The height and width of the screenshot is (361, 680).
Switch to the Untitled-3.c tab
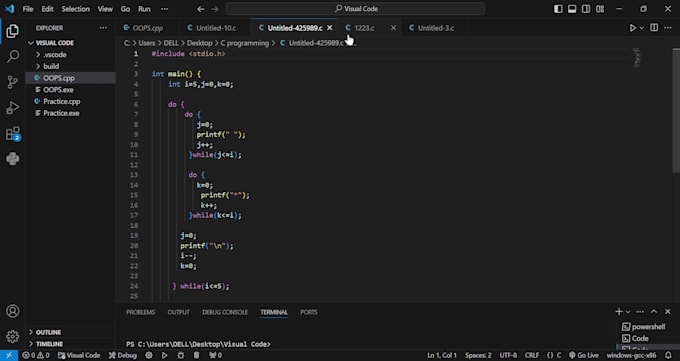click(x=436, y=28)
